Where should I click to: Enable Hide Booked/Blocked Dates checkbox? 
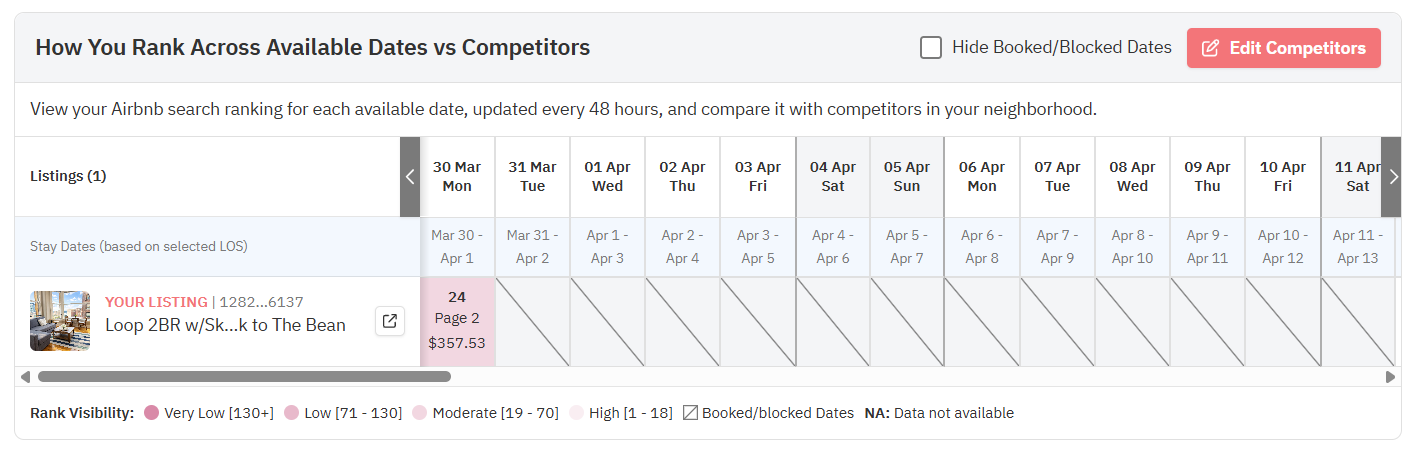[931, 48]
